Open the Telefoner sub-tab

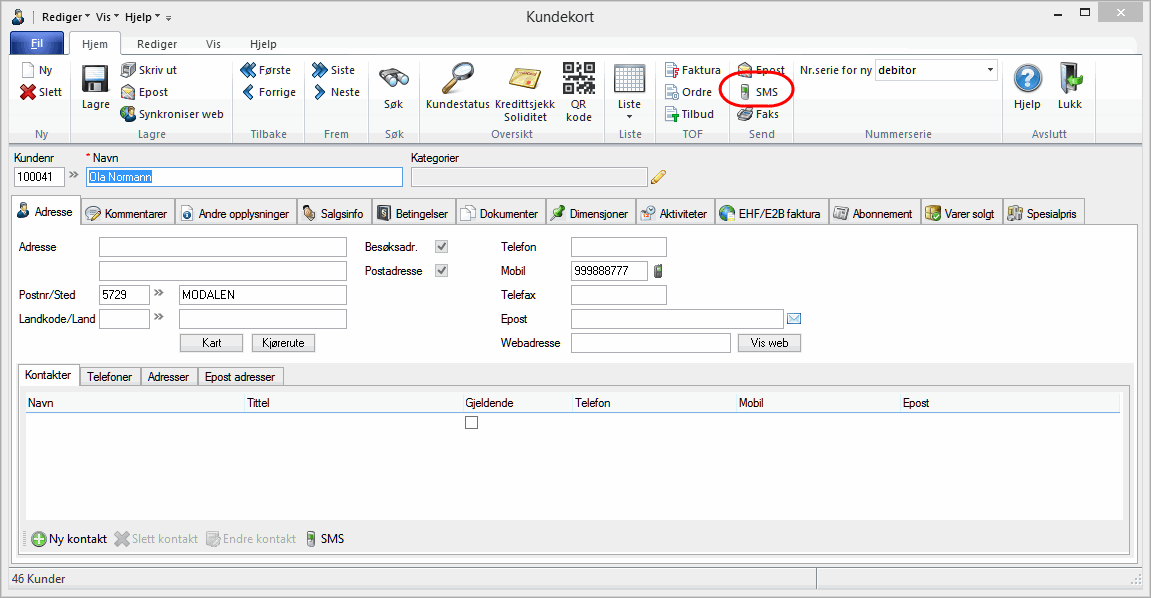coord(110,377)
